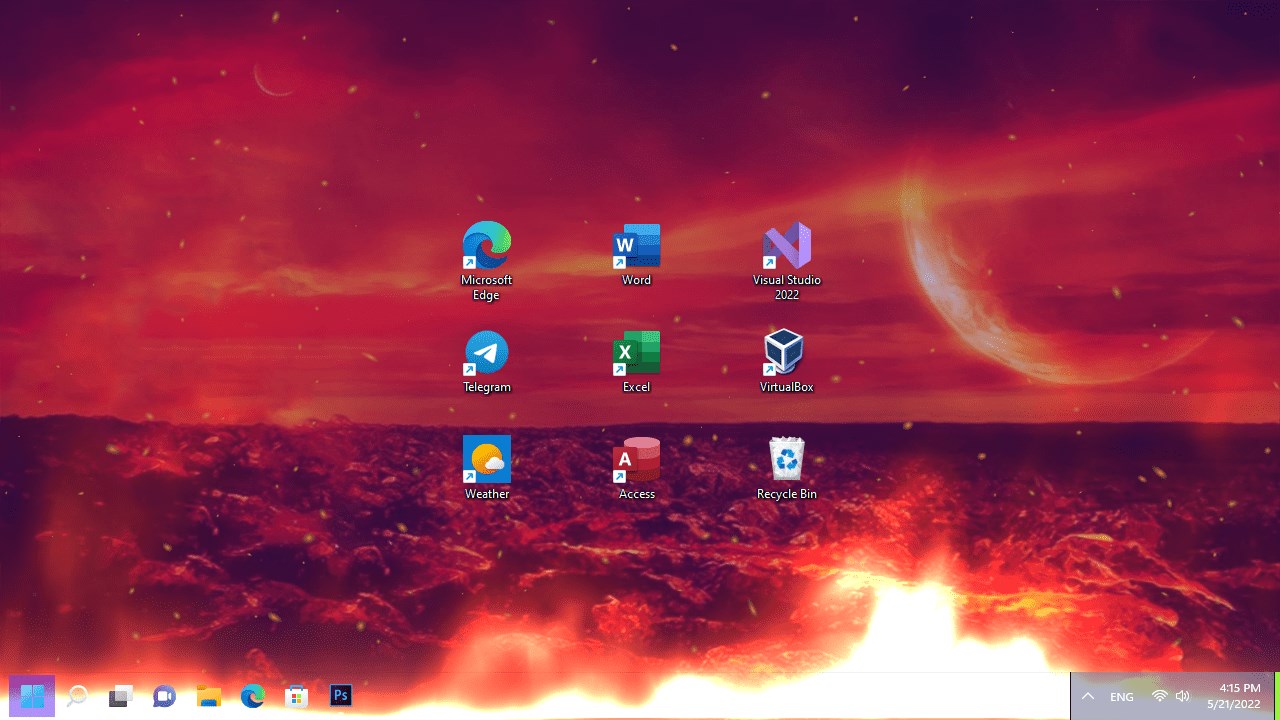Open Task View in the taskbar
Screen dimensions: 1280x720
pos(121,696)
